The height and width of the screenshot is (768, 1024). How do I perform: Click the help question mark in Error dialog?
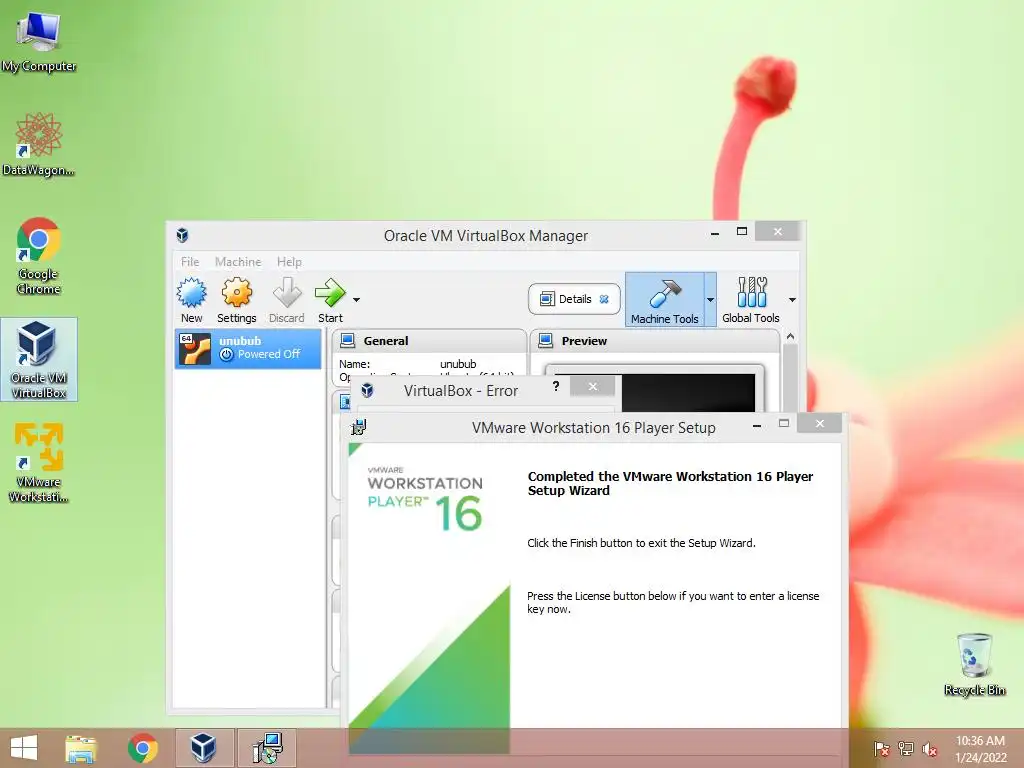(x=556, y=386)
